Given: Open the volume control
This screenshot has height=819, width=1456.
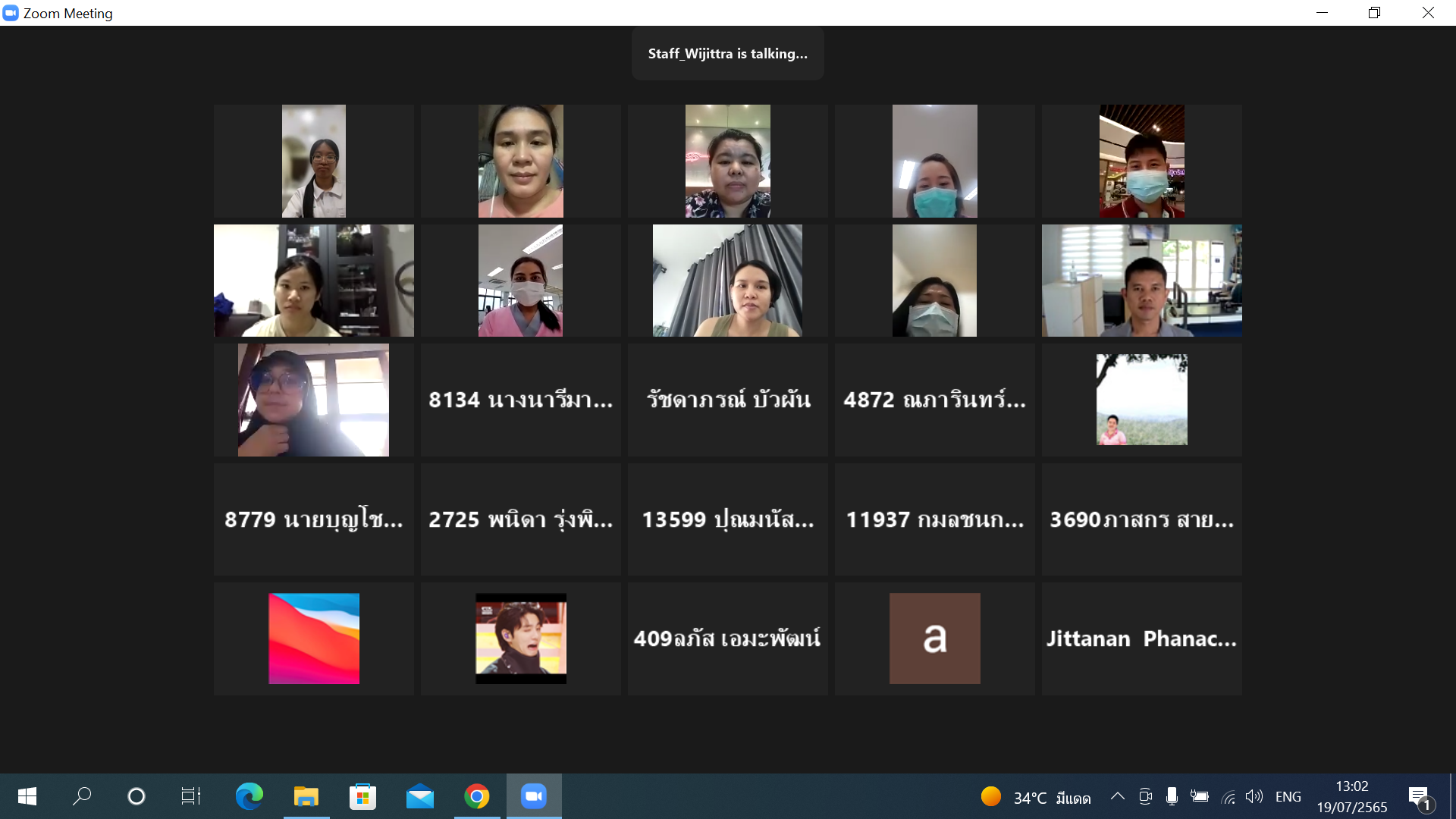Looking at the screenshot, I should coord(1254,796).
